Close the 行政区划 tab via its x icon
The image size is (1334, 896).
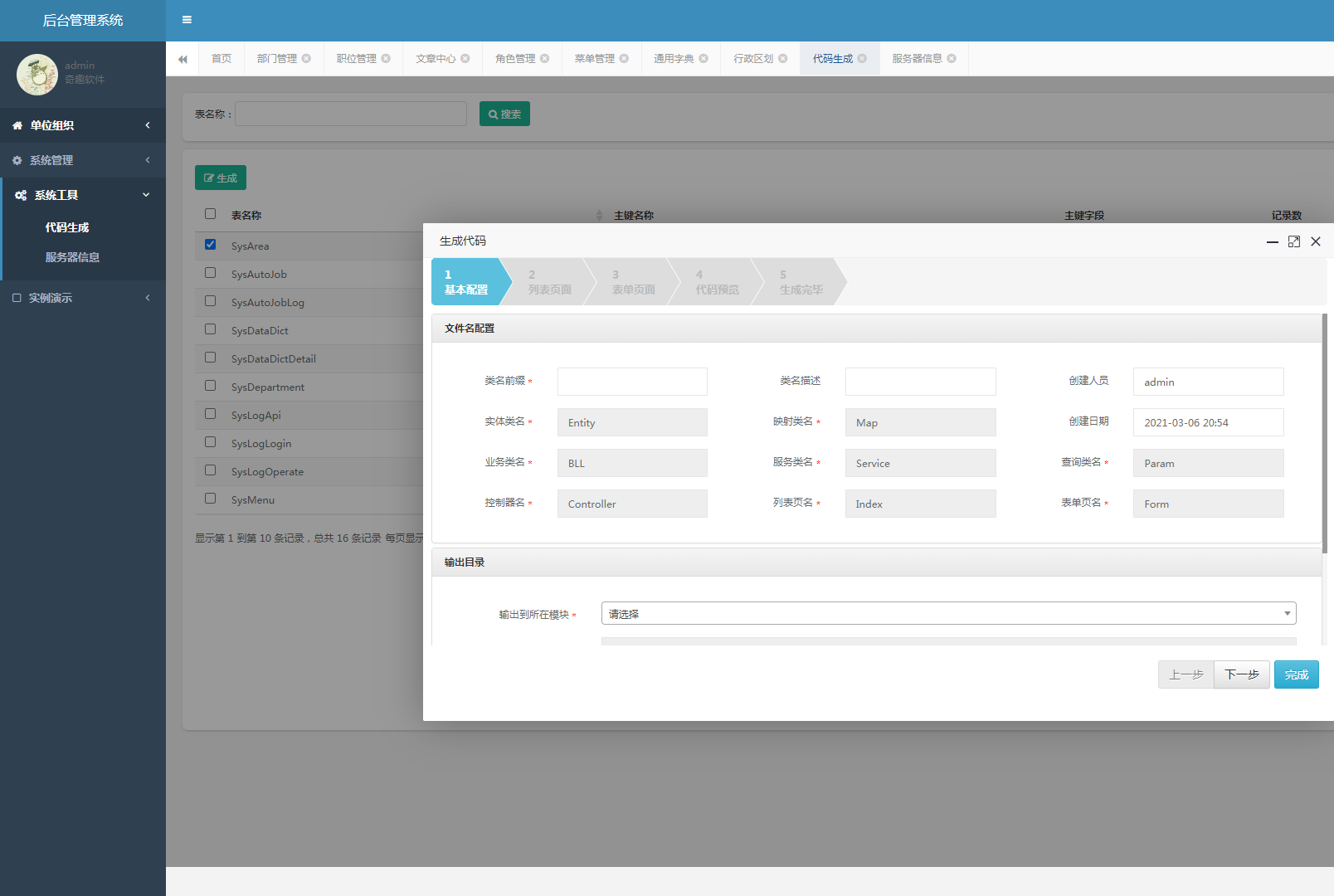click(x=782, y=59)
